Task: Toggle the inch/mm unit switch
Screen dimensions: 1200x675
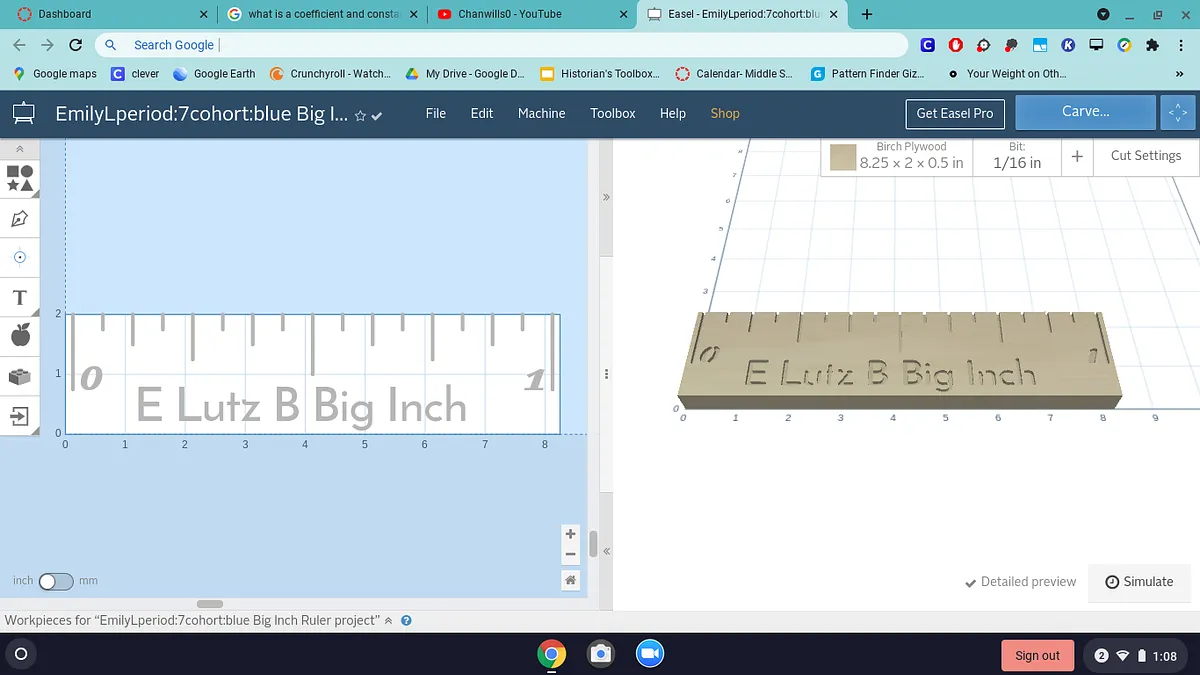Action: [x=55, y=581]
